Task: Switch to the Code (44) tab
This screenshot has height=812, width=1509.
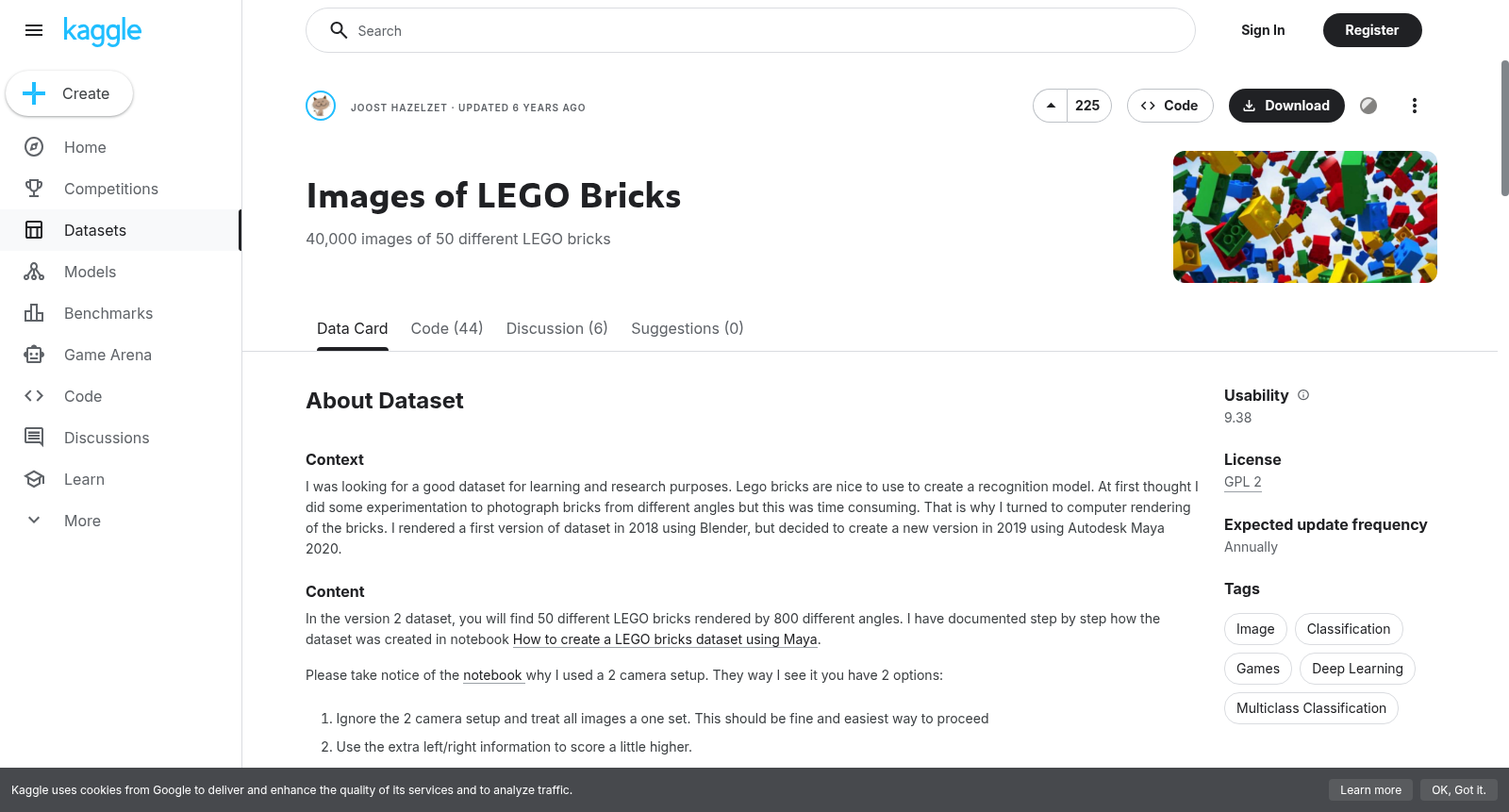Action: tap(447, 328)
